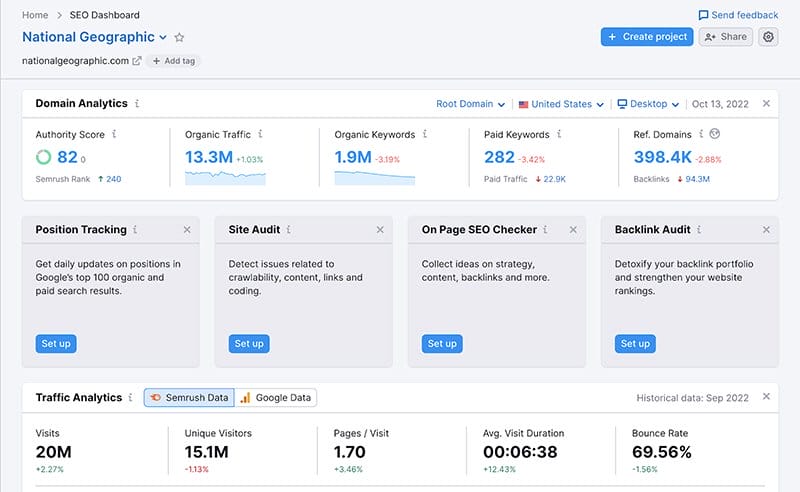800x492 pixels.
Task: Open the 282 Paid Keywords value
Action: click(499, 157)
